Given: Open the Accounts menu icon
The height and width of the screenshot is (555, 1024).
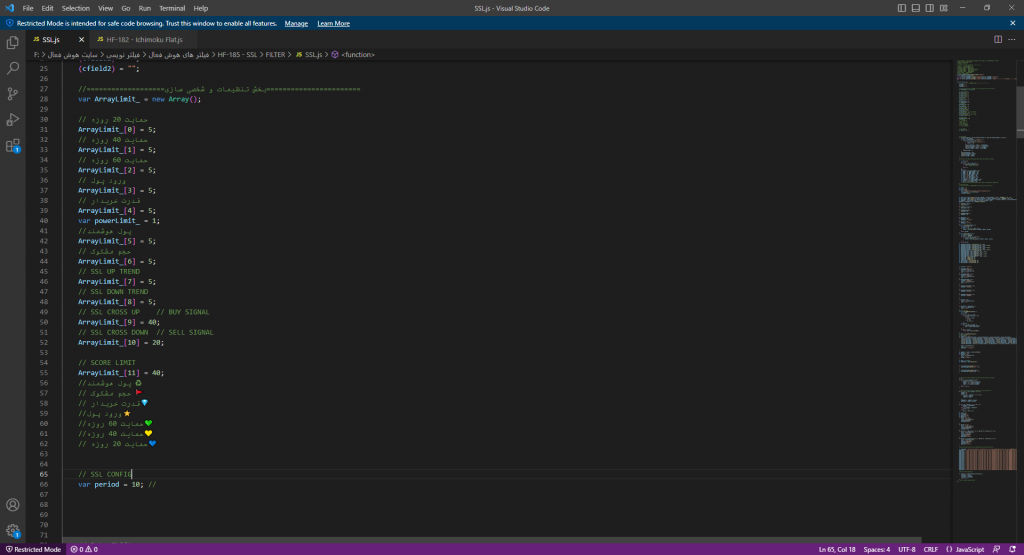Looking at the screenshot, I should pyautogui.click(x=13, y=506).
